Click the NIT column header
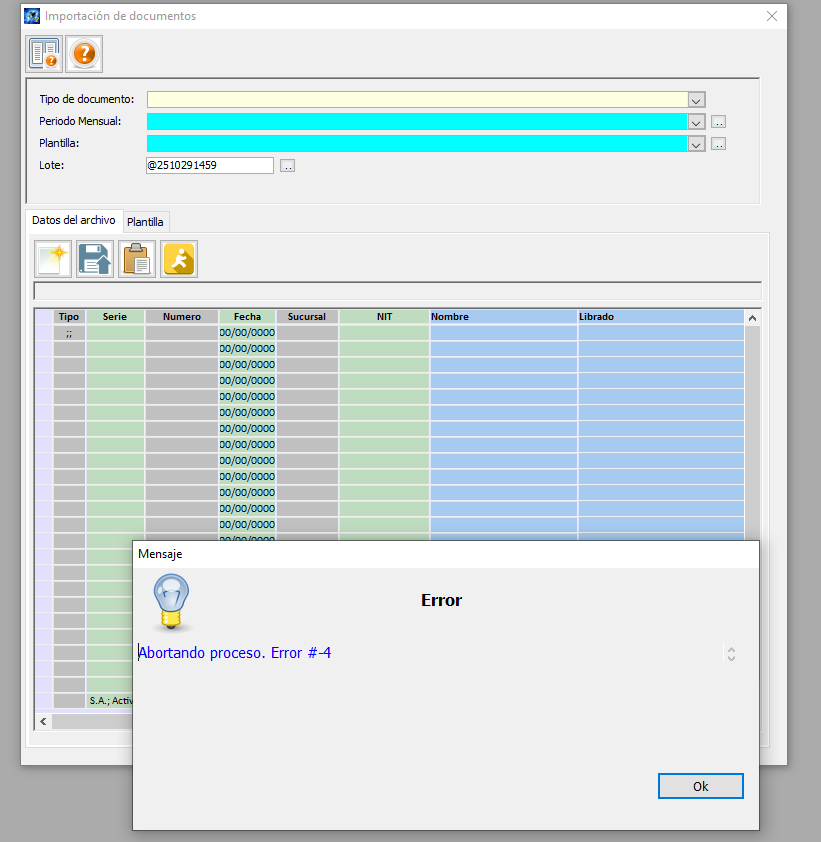The width and height of the screenshot is (821, 842). pyautogui.click(x=384, y=317)
